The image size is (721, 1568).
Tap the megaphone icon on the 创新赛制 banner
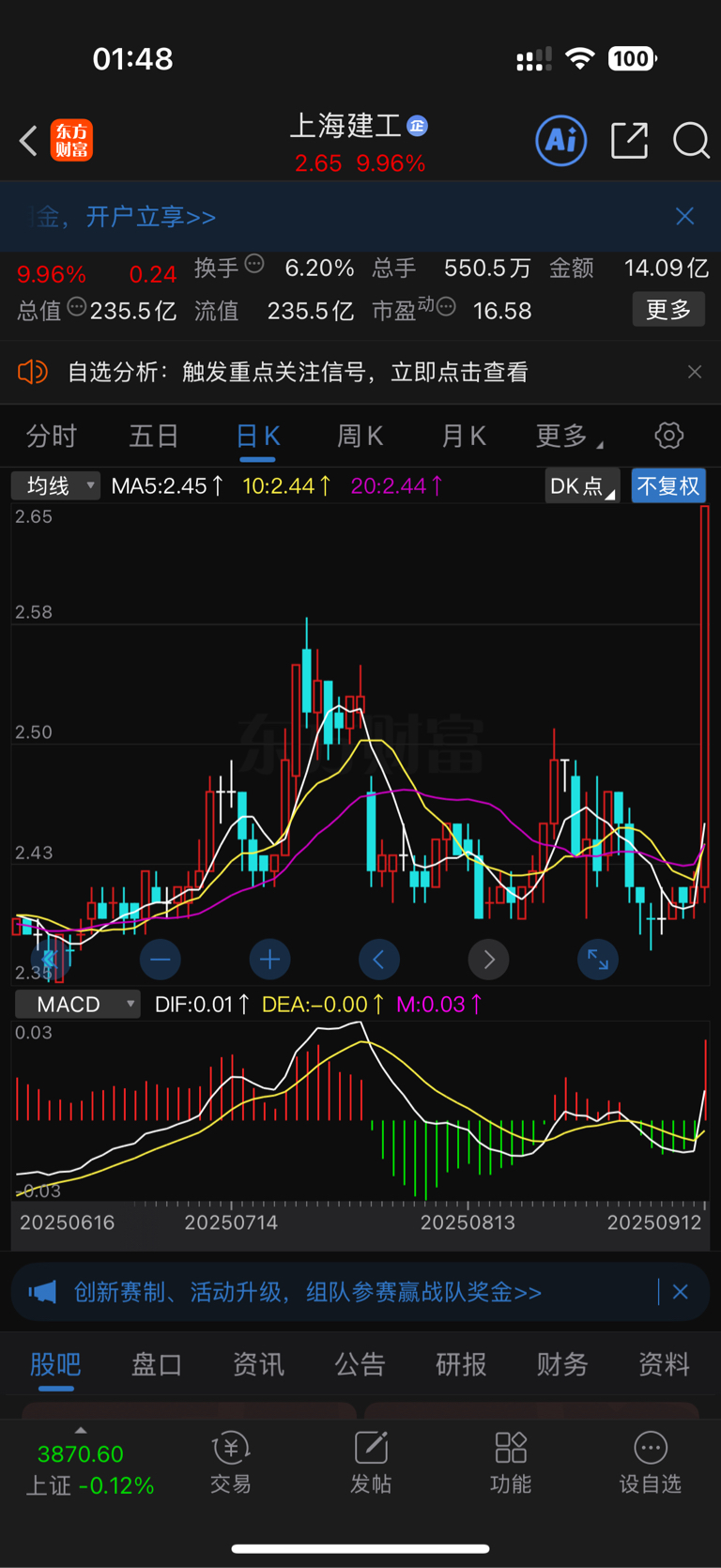coord(42,1292)
